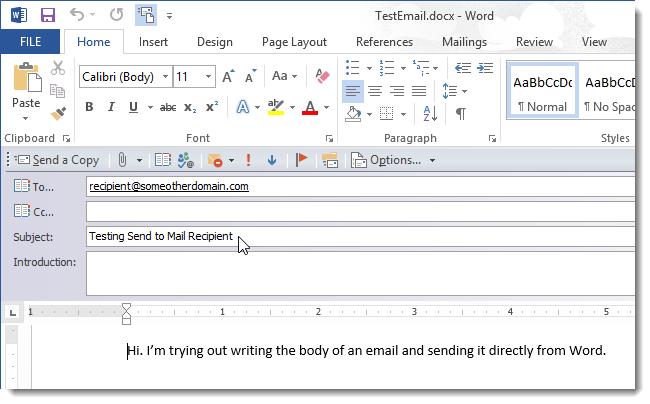Viewport: 650px width, 404px height.
Task: Click Clear All Formatting eraser icon
Action: pyautogui.click(x=322, y=76)
